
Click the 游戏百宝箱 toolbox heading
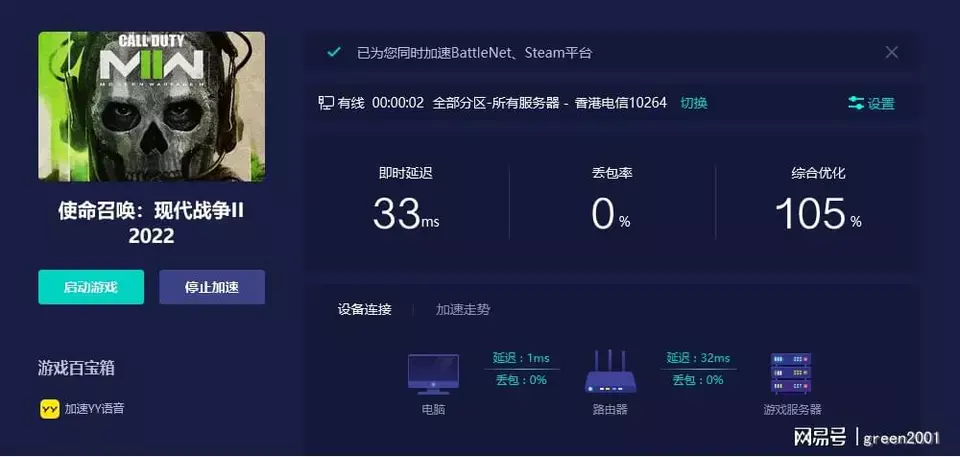(76, 368)
